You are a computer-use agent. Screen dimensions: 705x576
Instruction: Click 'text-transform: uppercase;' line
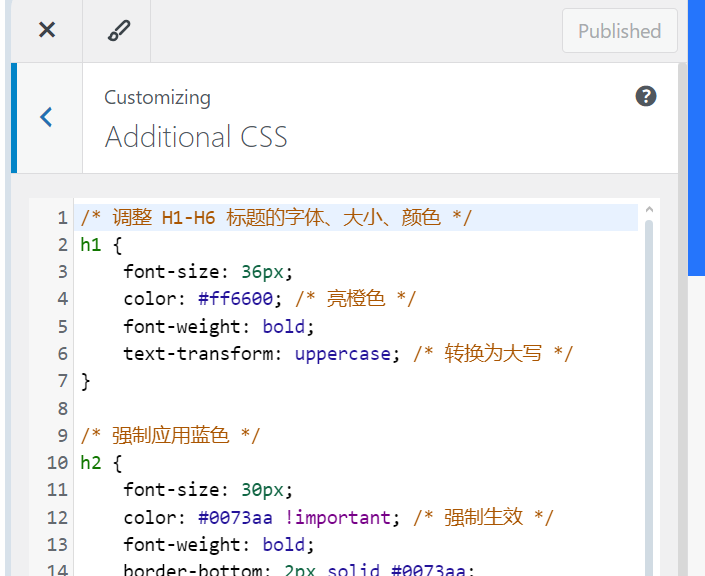coord(262,354)
